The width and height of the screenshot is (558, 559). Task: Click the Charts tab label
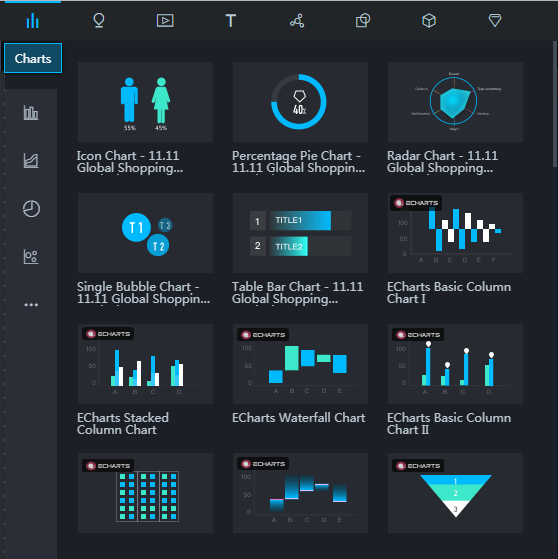(x=33, y=58)
